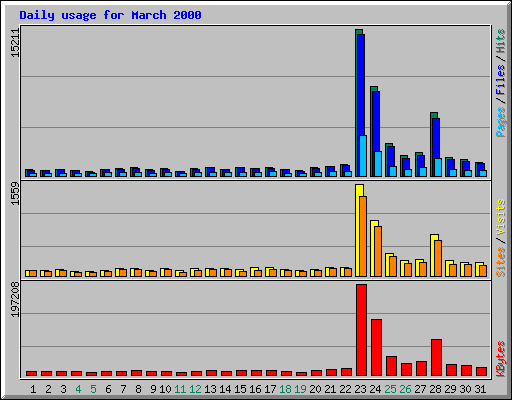Screen dimensions: 512x400
Task: Click the red KBytes bar for day 1
Action: point(31,373)
